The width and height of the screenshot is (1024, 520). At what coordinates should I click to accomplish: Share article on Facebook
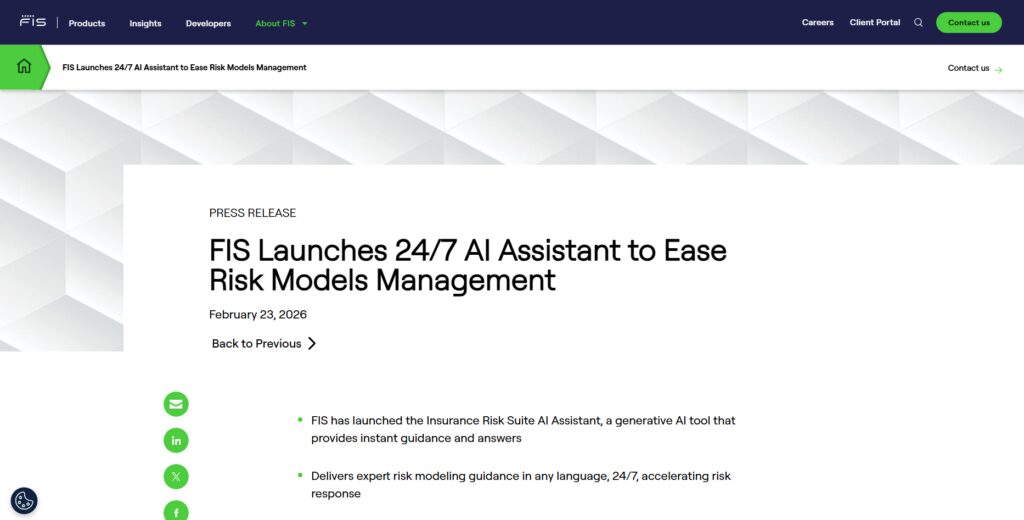176,510
